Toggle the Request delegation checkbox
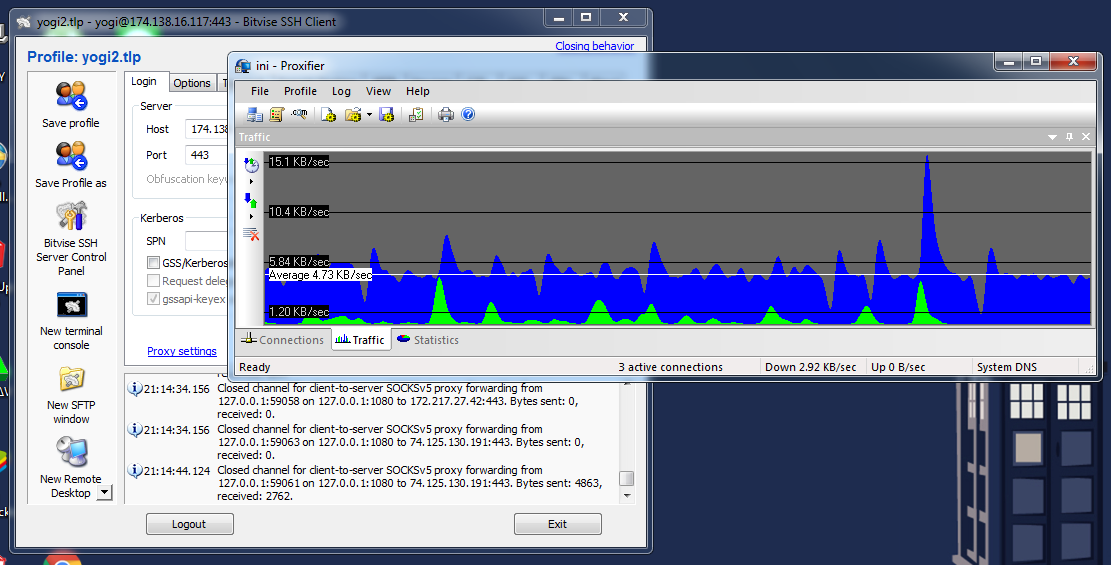 (x=153, y=281)
